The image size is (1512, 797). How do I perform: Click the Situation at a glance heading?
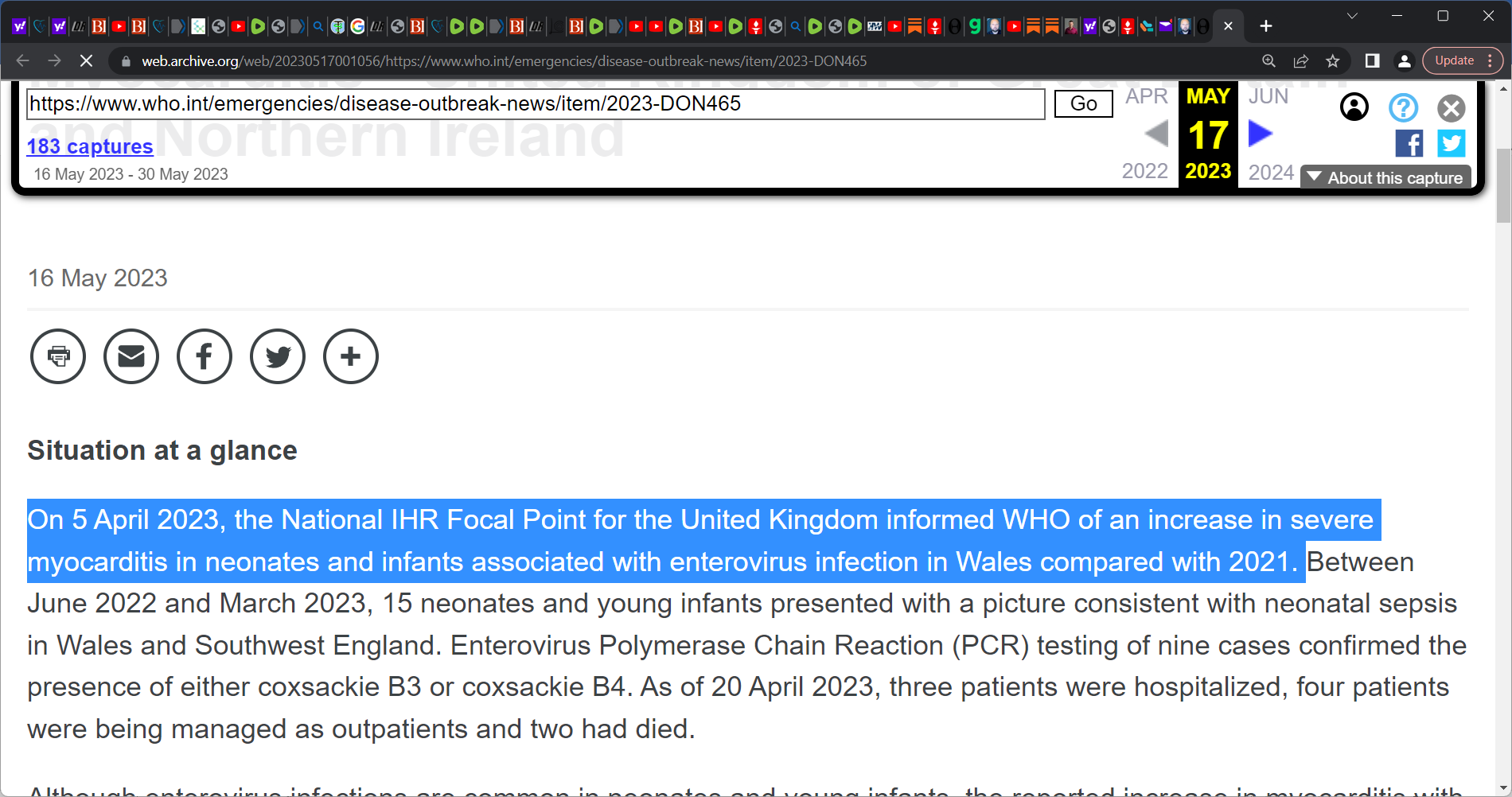click(162, 450)
